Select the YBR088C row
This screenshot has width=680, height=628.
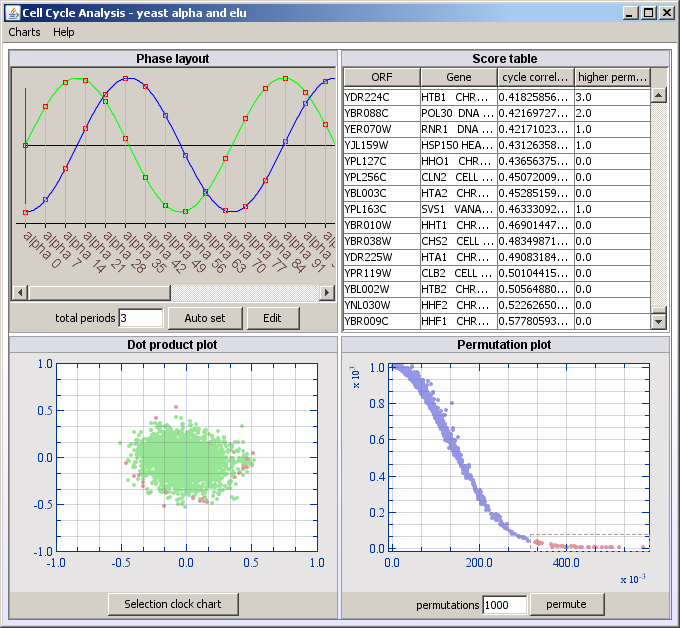click(x=497, y=113)
